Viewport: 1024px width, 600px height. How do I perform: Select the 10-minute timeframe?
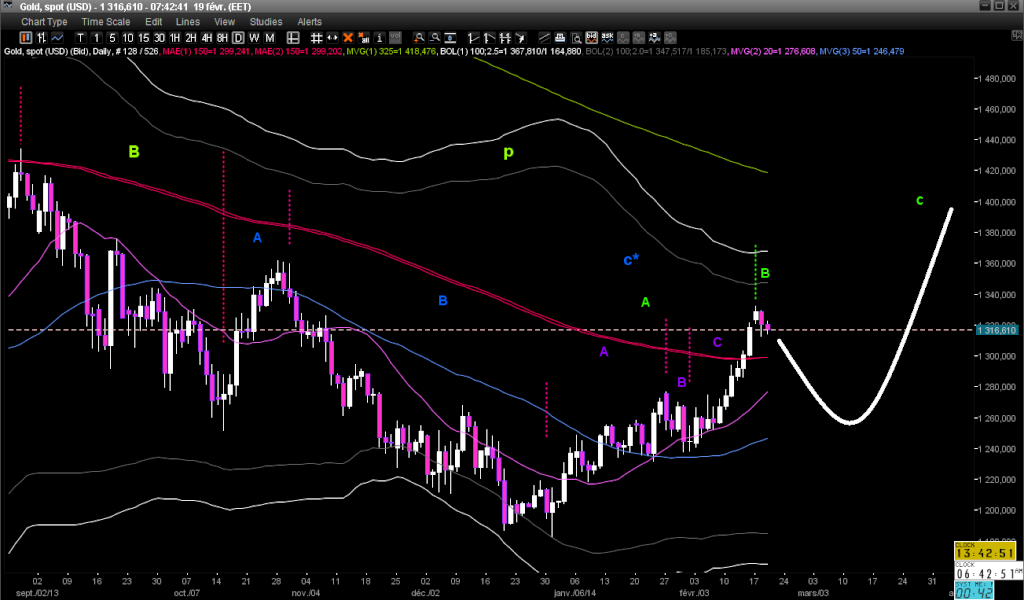tap(128, 38)
